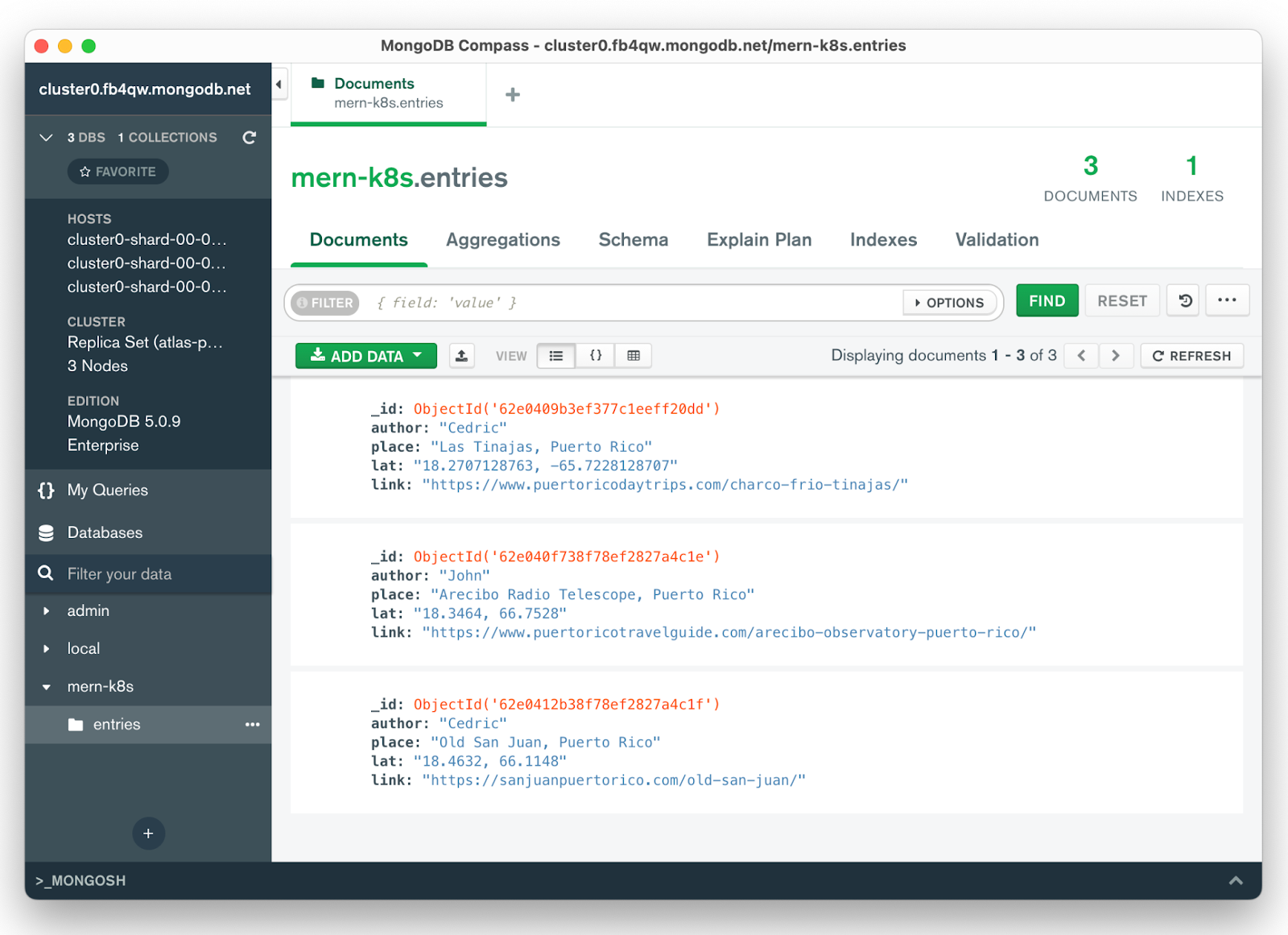Click the FIND button
This screenshot has height=935, width=1288.
(1046, 300)
